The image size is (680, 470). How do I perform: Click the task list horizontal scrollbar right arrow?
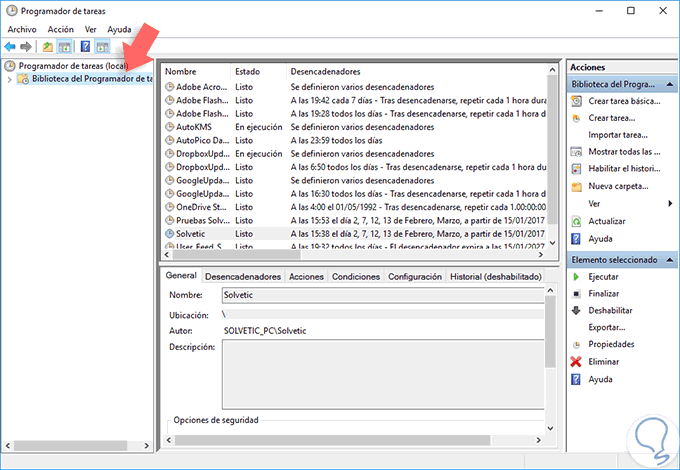point(541,255)
